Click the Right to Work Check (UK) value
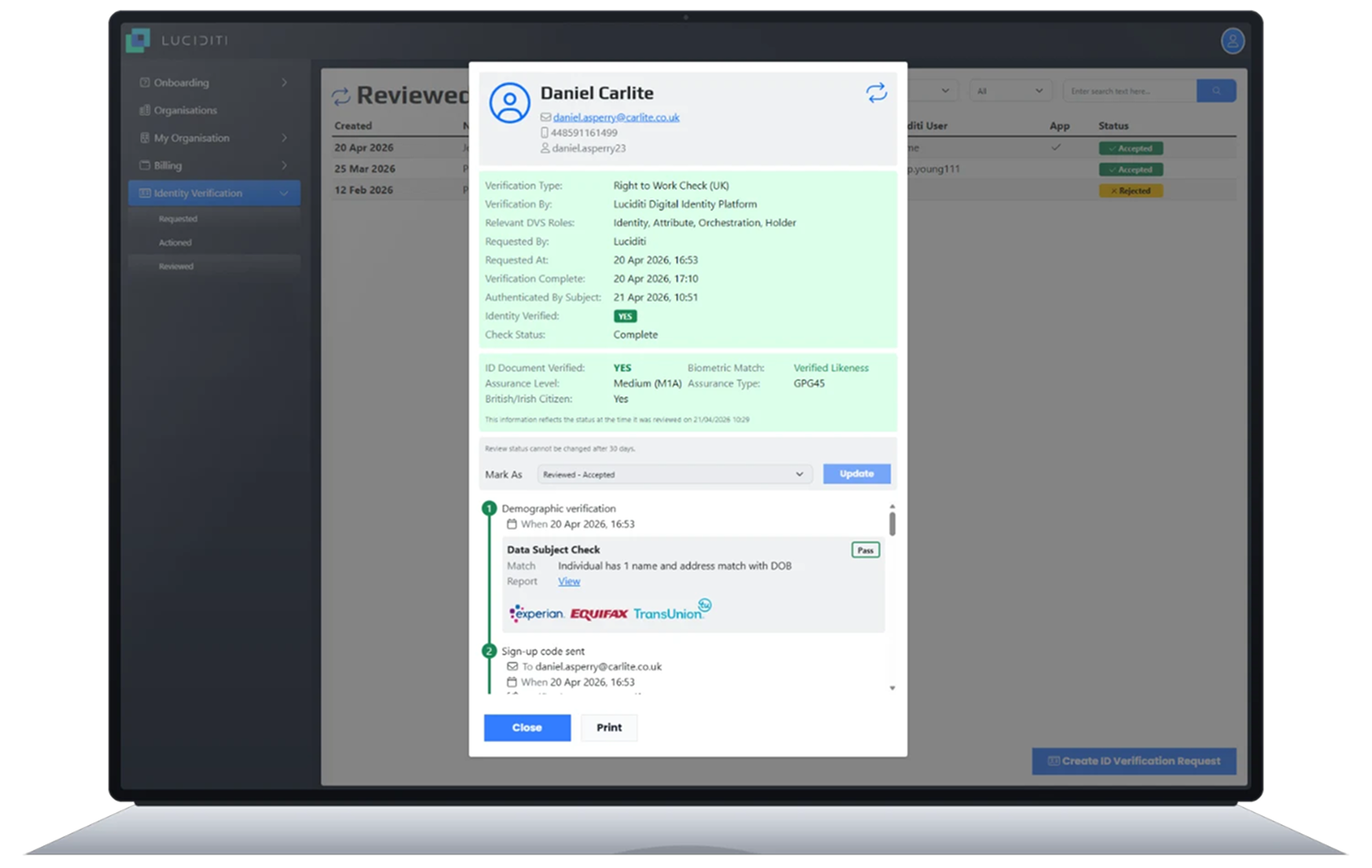 [671, 186]
